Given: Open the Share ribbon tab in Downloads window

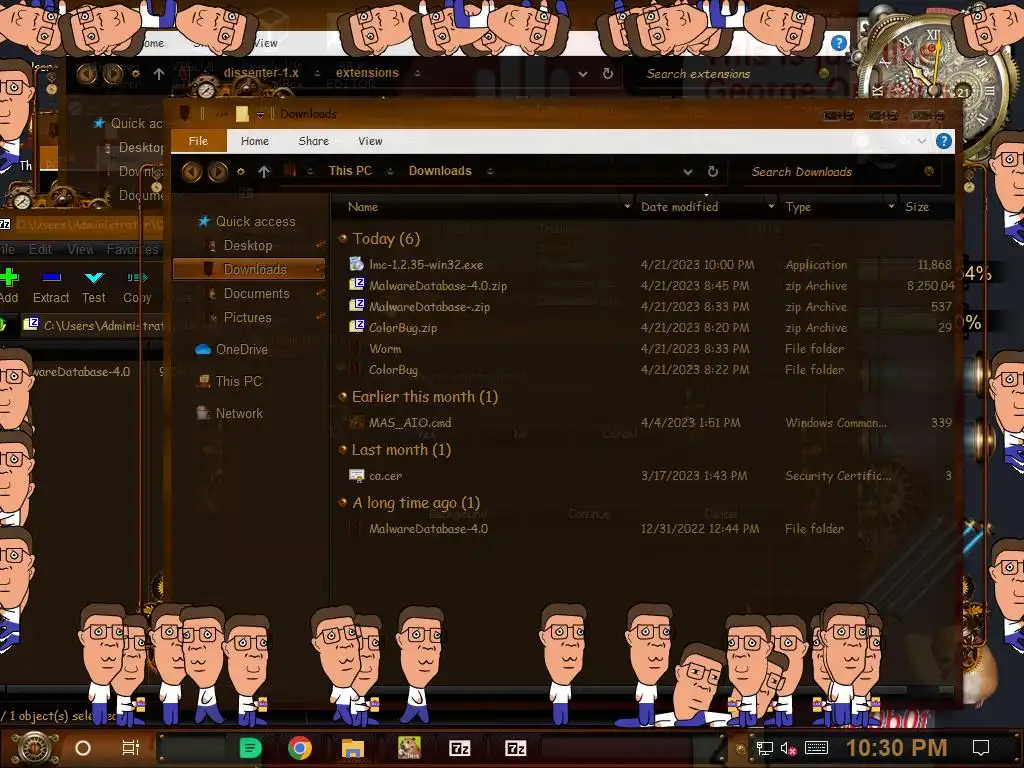Looking at the screenshot, I should (313, 141).
